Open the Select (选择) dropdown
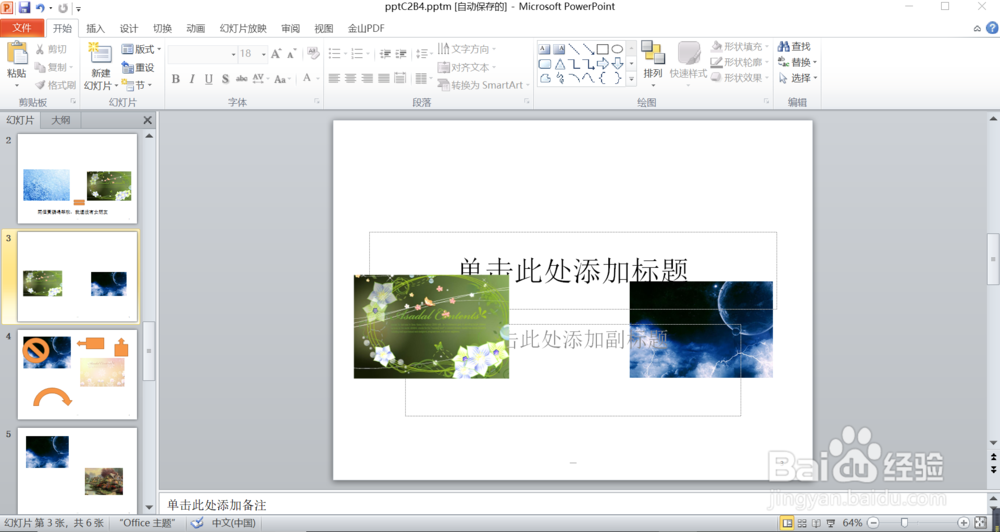This screenshot has width=1000, height=532. 797,78
